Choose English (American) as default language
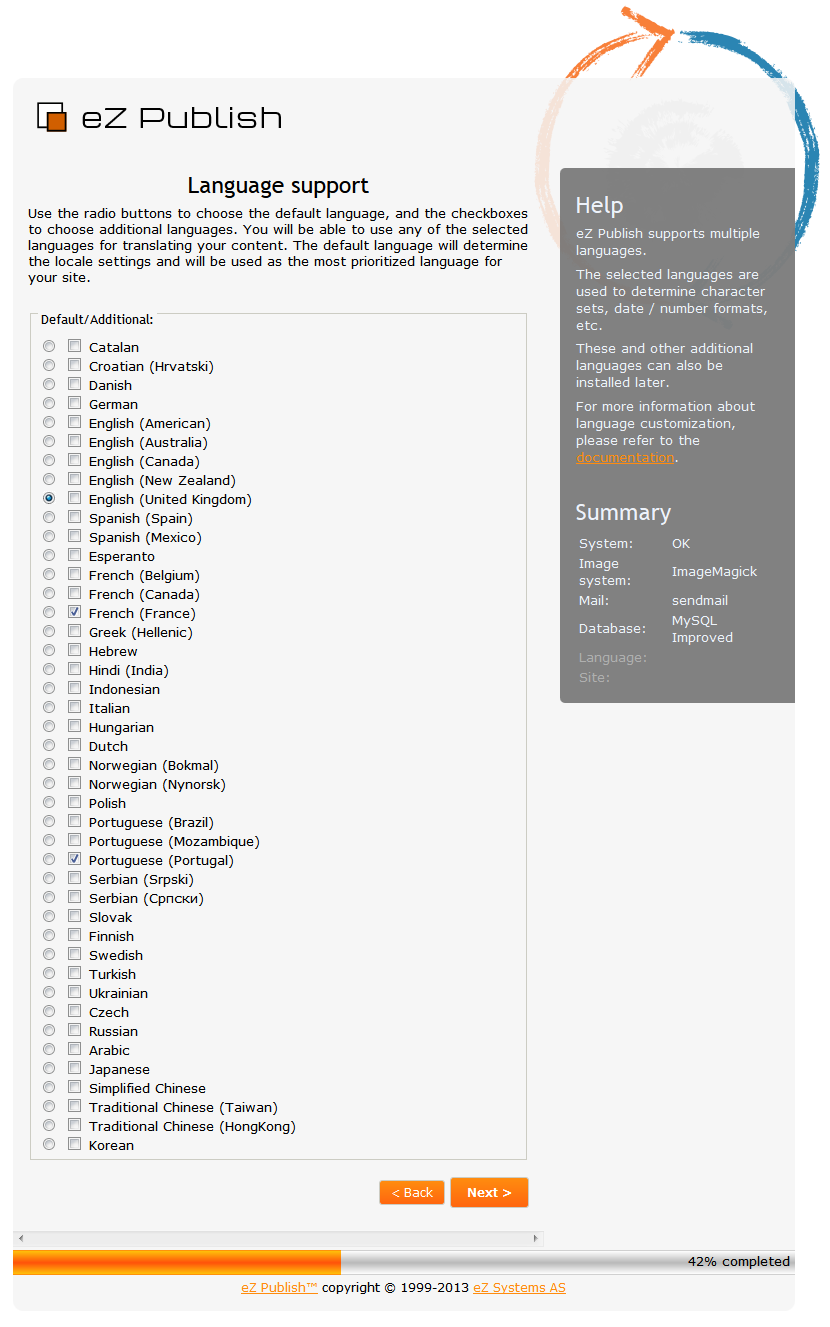Image resolution: width=830 pixels, height=1327 pixels. tap(49, 423)
